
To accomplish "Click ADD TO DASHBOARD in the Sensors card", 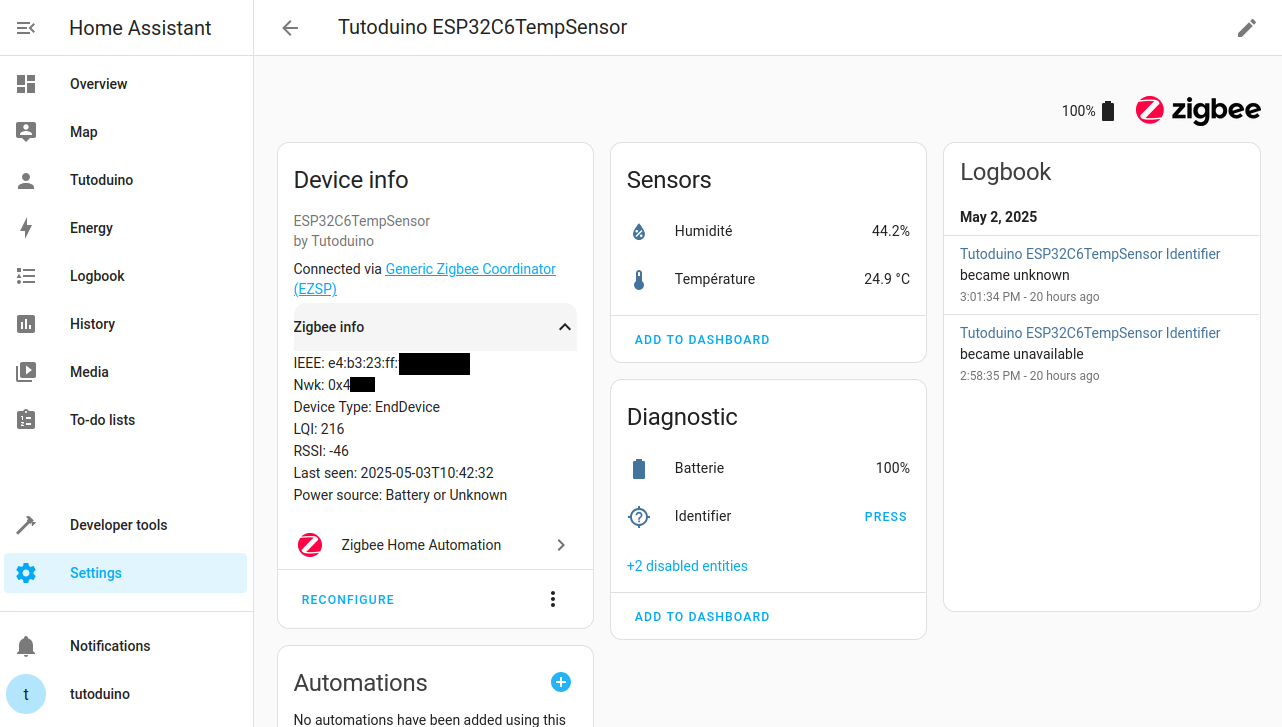I will tap(702, 339).
